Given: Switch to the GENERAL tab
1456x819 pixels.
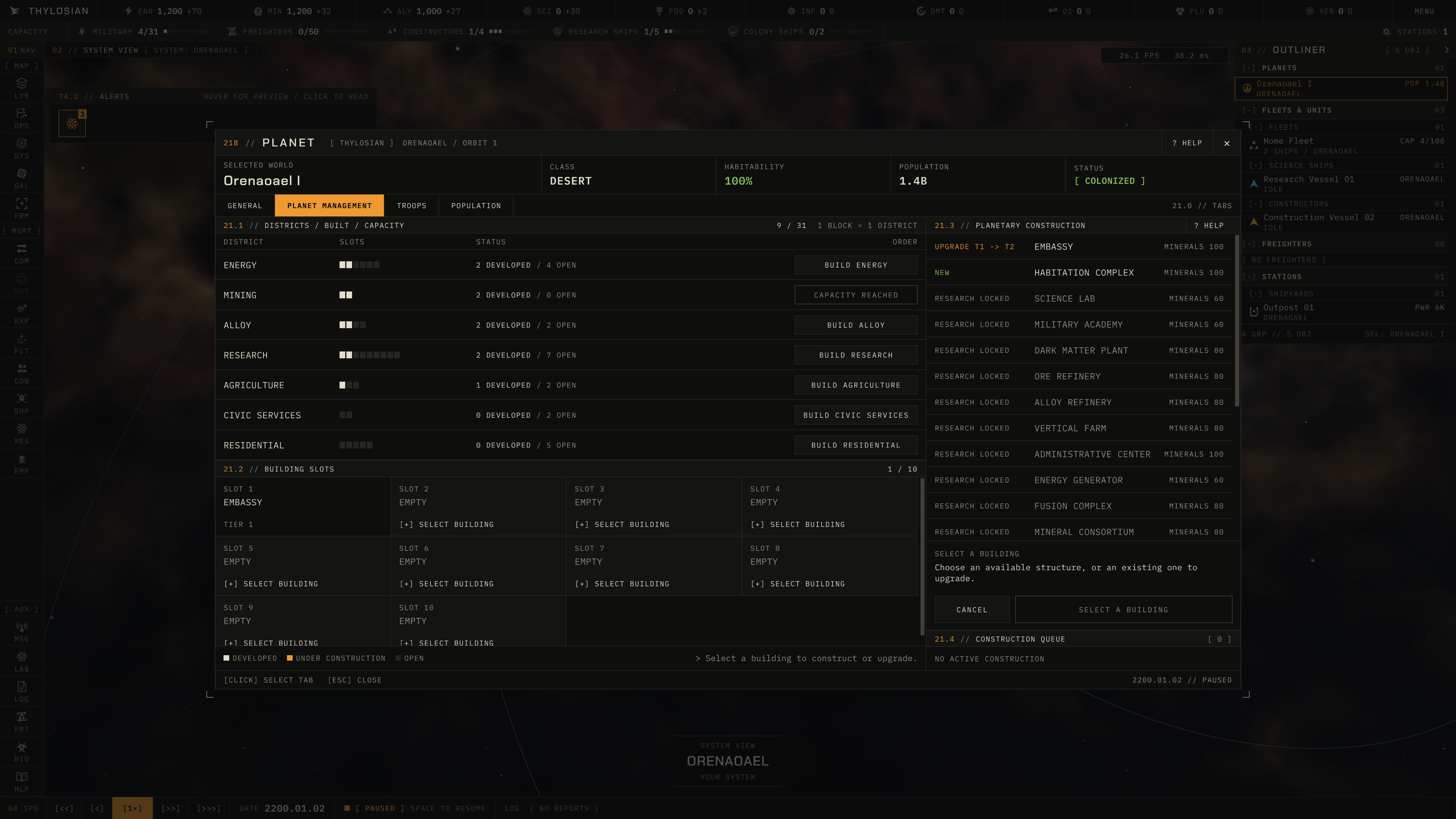Looking at the screenshot, I should coord(245,206).
